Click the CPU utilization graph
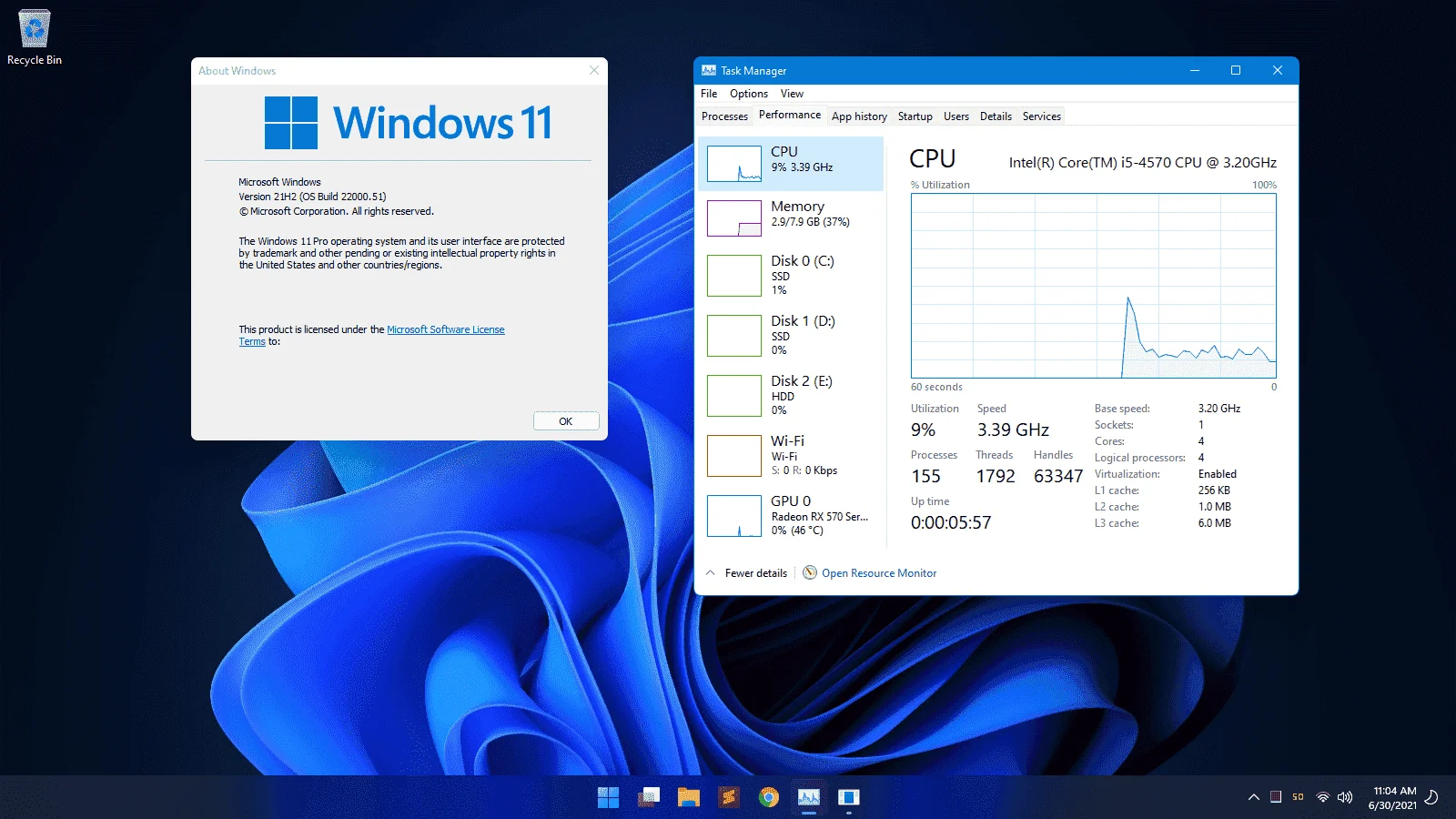The image size is (1456, 819). 1094,286
